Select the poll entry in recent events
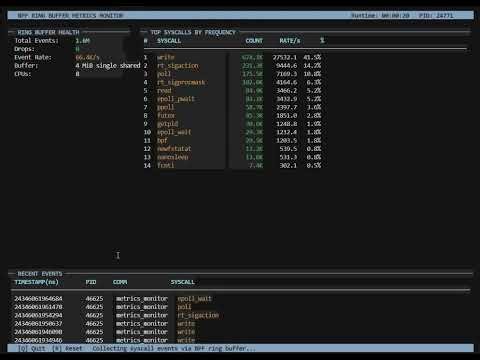This screenshot has height=360, width=480. [x=184, y=307]
